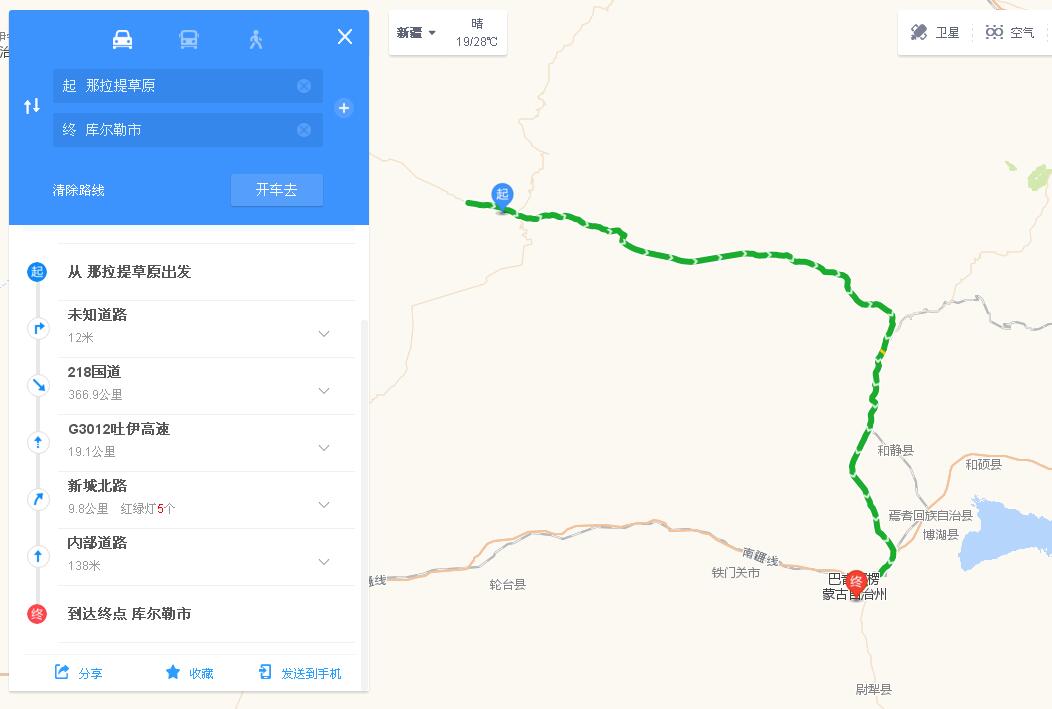Click the 清除路线 link

78,190
